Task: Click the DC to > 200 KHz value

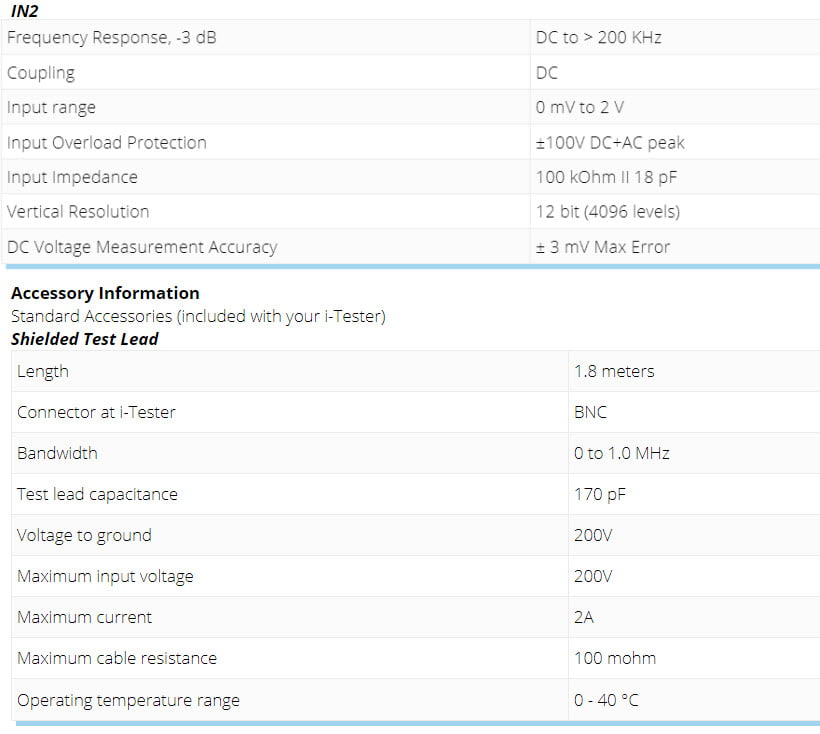Action: pos(599,38)
